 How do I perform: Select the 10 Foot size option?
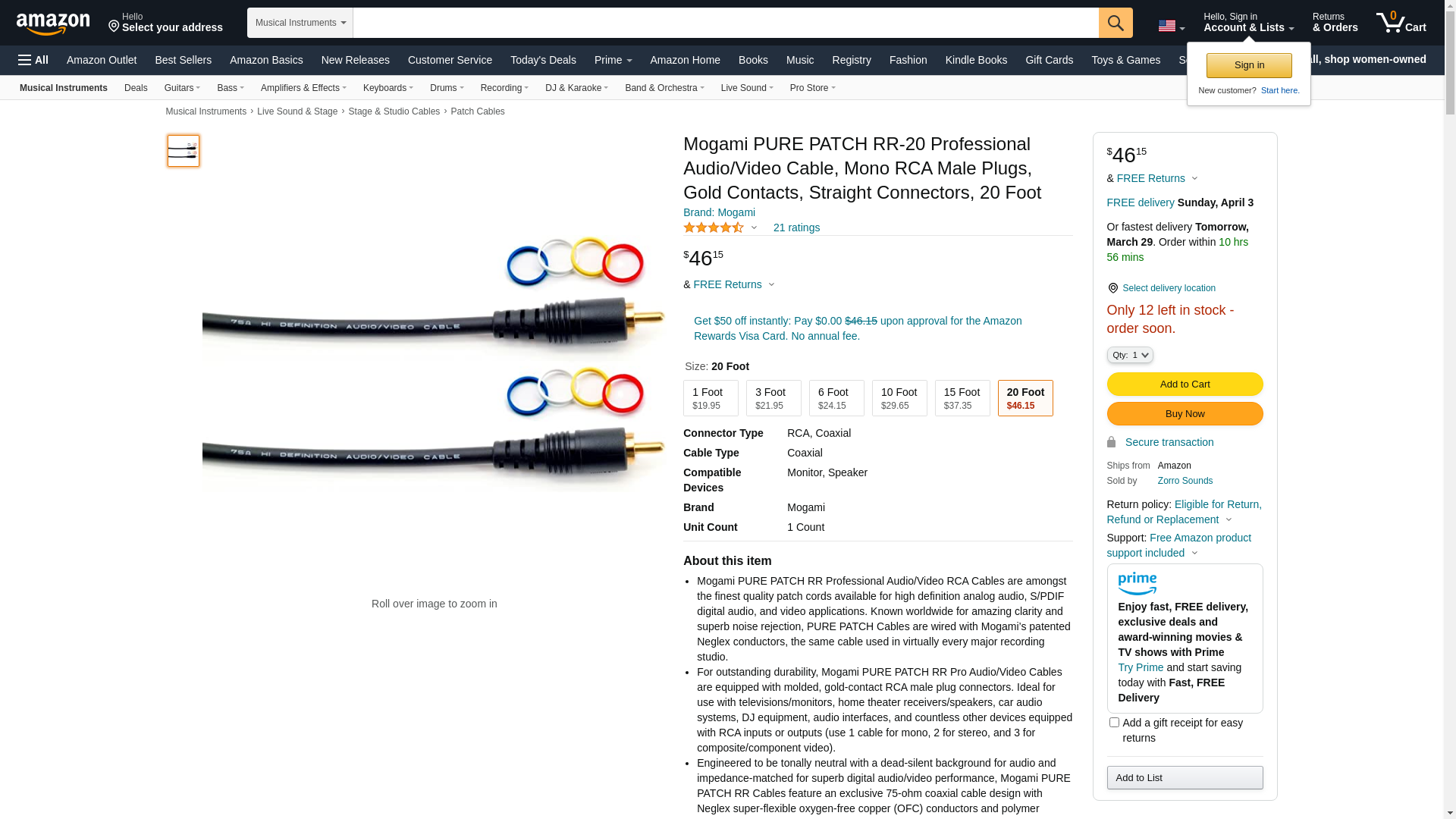pos(899,398)
